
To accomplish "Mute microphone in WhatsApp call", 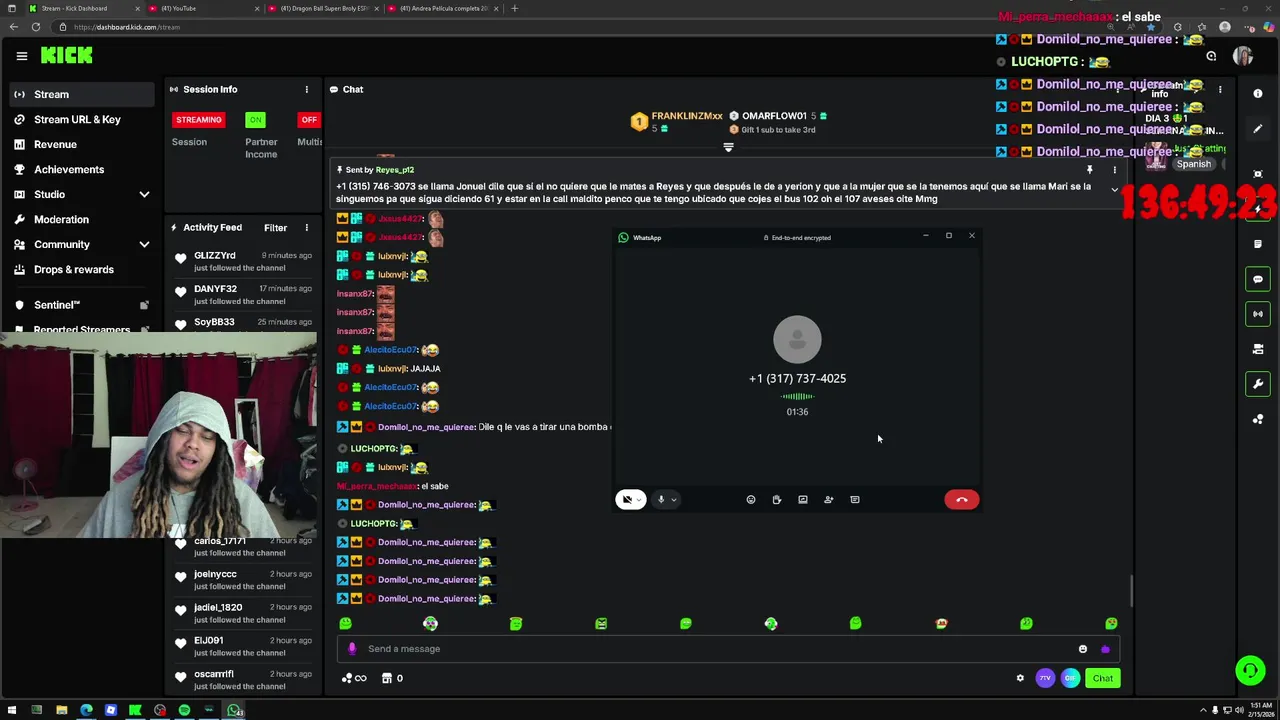I will (660, 499).
